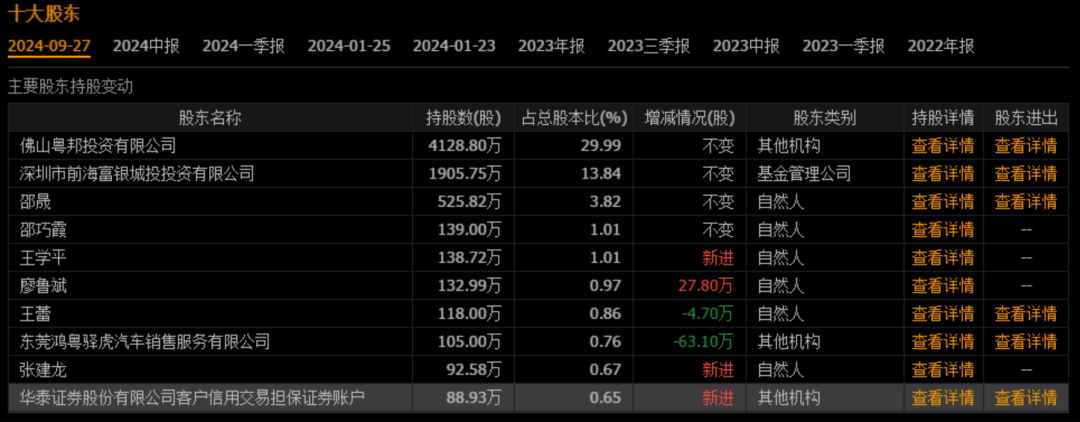Open the 2023一季报 tab
Viewport: 1080px width, 422px height.
(843, 46)
